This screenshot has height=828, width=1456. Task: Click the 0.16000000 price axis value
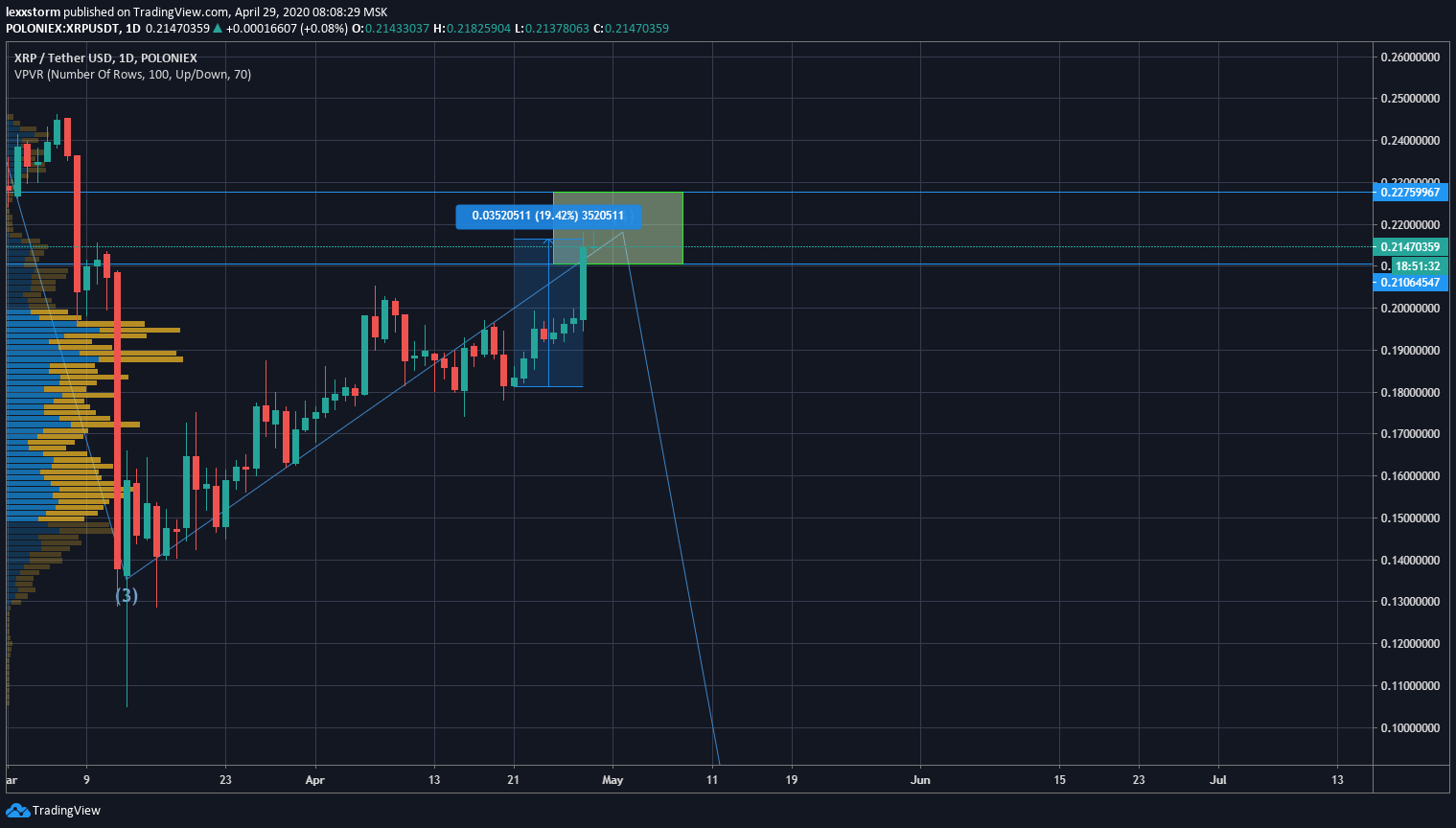[1410, 476]
